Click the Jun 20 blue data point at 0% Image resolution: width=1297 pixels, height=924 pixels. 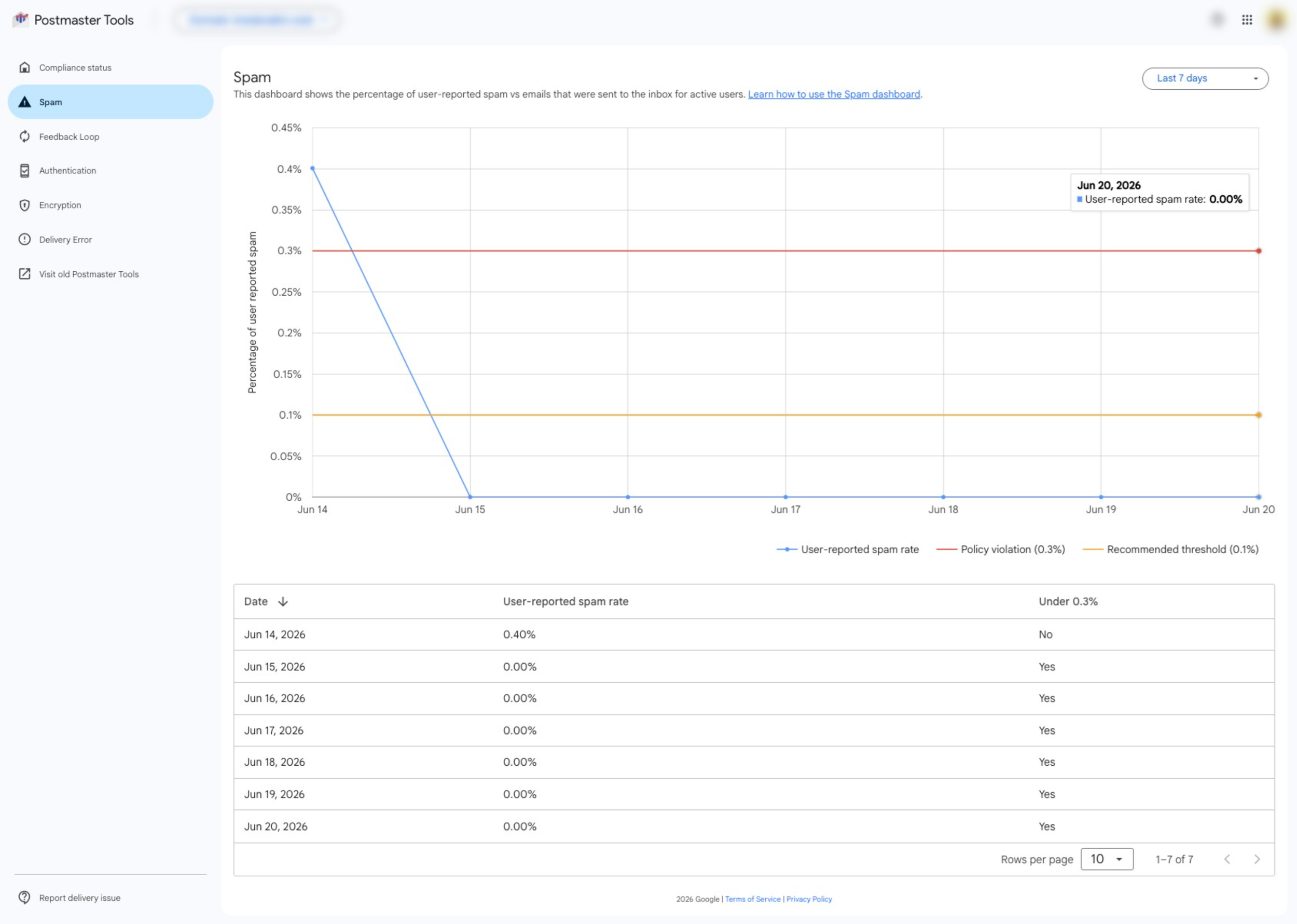(1258, 497)
